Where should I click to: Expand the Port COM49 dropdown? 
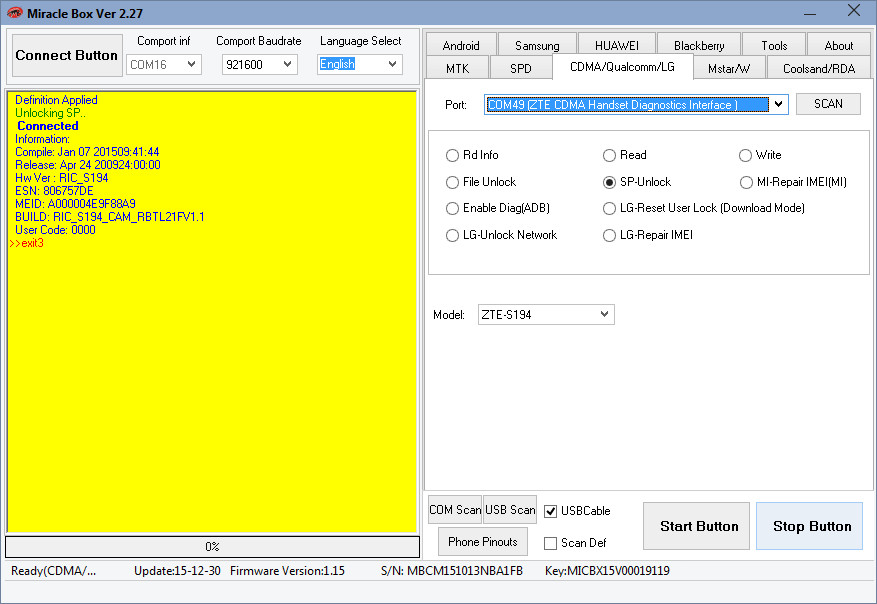[636, 105]
